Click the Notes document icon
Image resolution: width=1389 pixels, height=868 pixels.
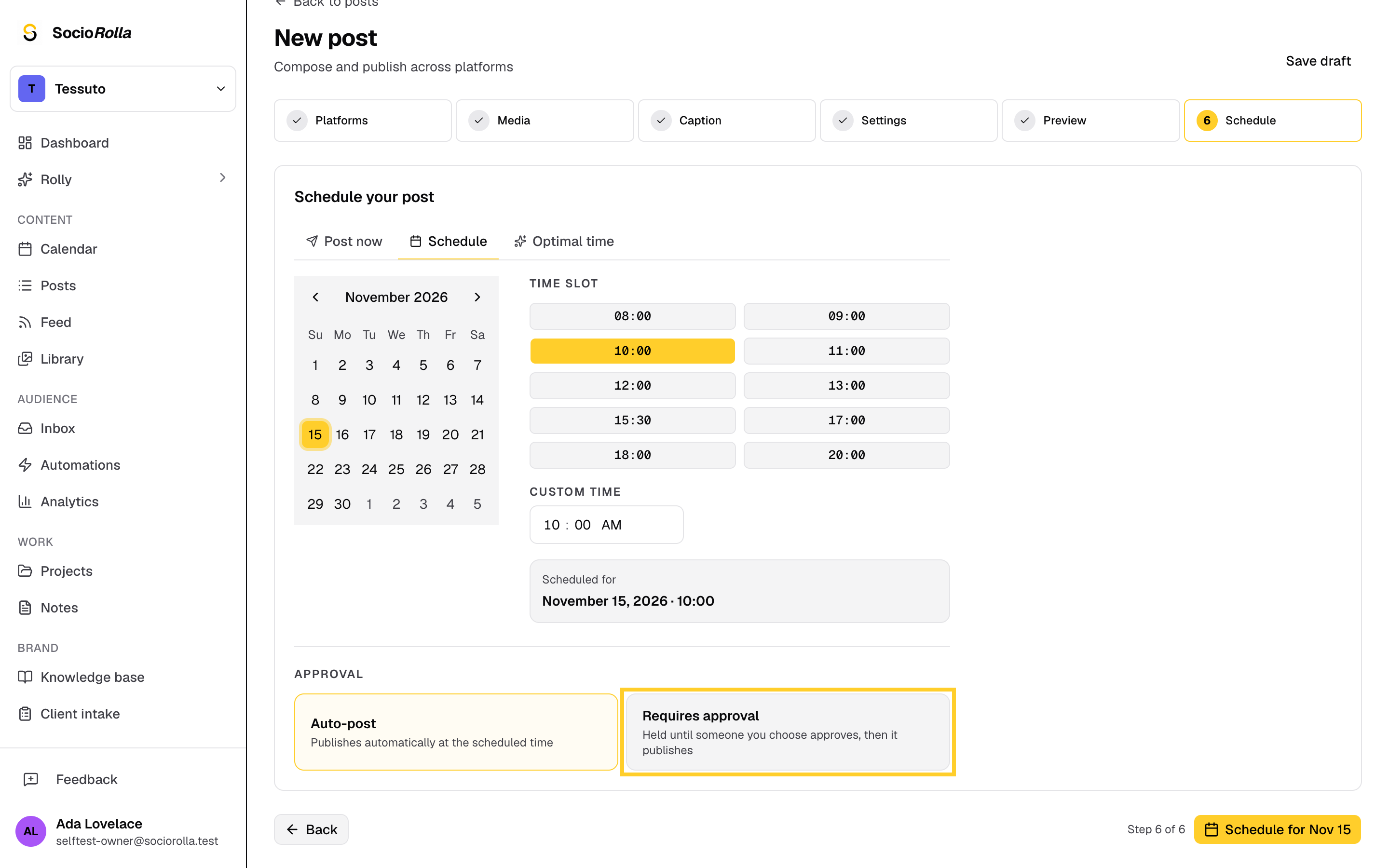[x=25, y=608]
